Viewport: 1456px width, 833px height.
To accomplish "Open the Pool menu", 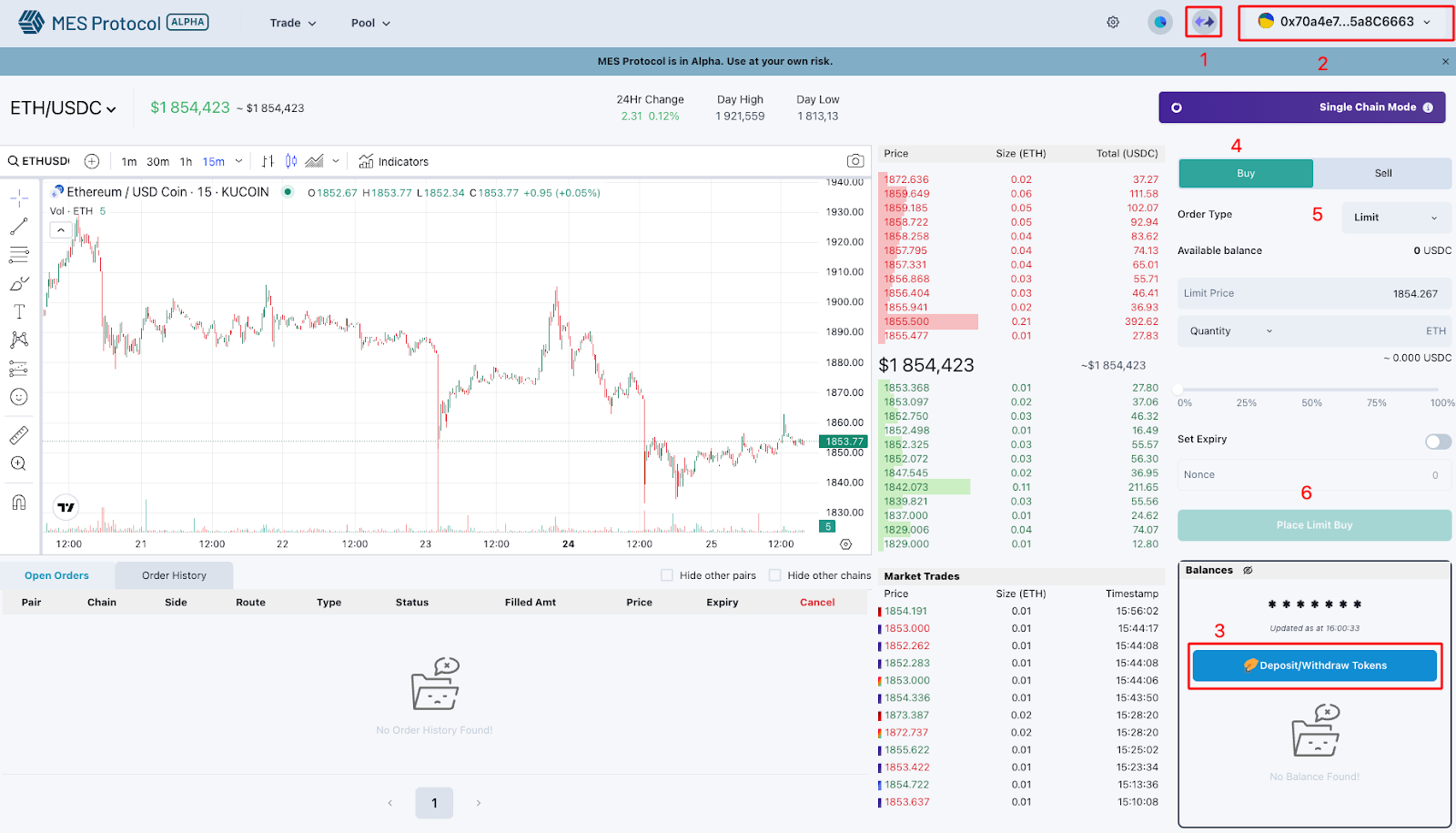I will tap(370, 23).
